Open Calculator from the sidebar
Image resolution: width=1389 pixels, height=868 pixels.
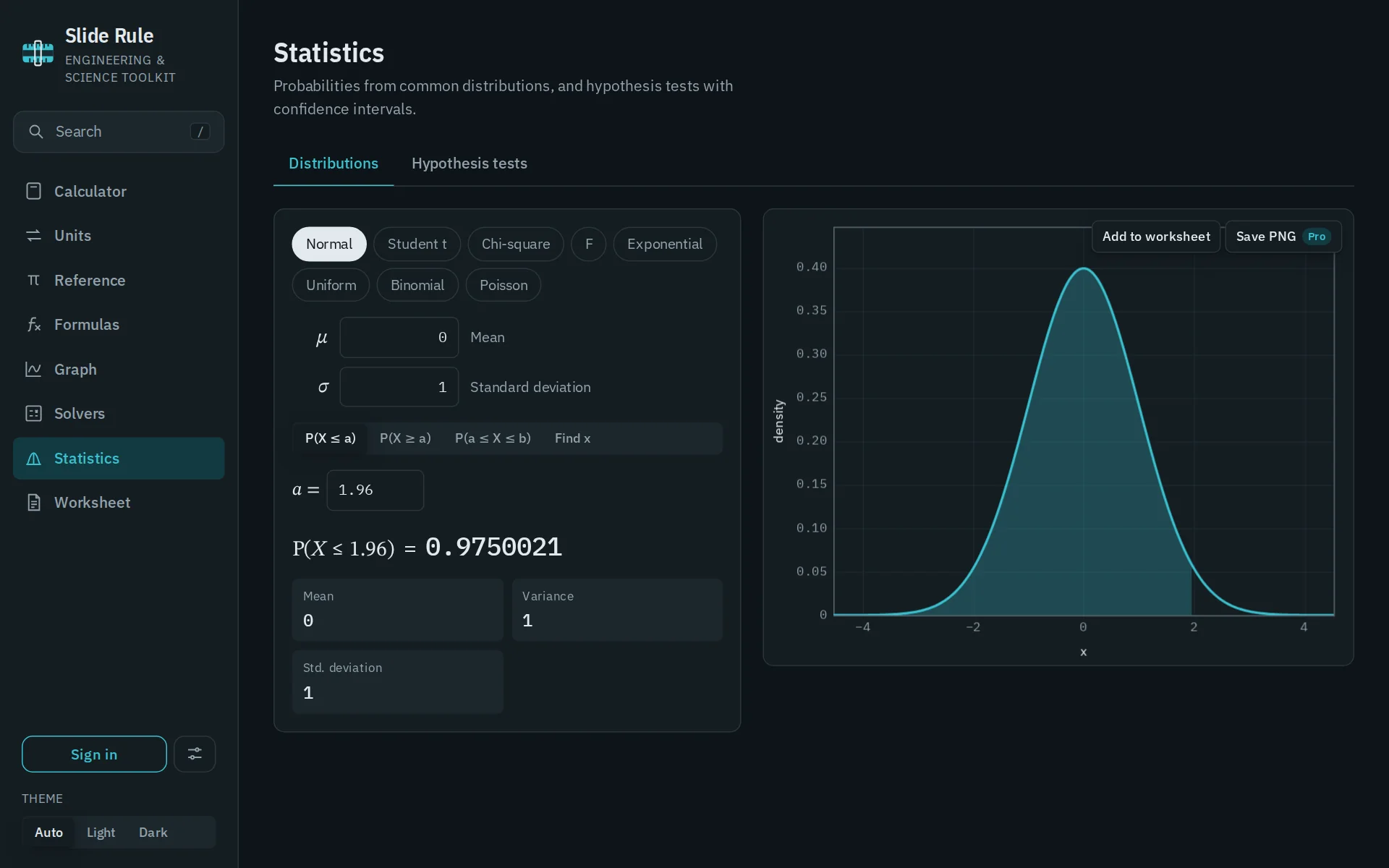click(x=119, y=191)
